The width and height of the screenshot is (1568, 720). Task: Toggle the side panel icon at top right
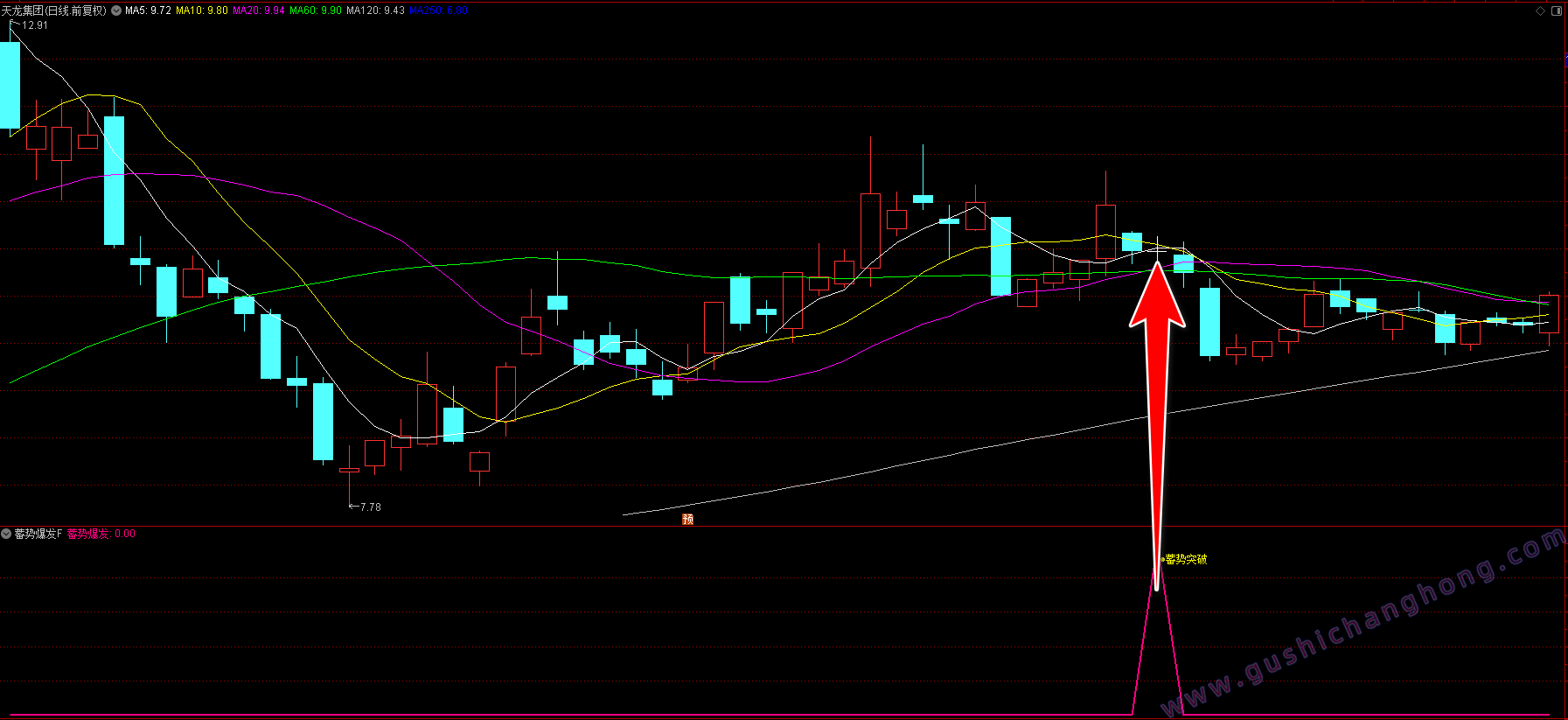[1557, 10]
